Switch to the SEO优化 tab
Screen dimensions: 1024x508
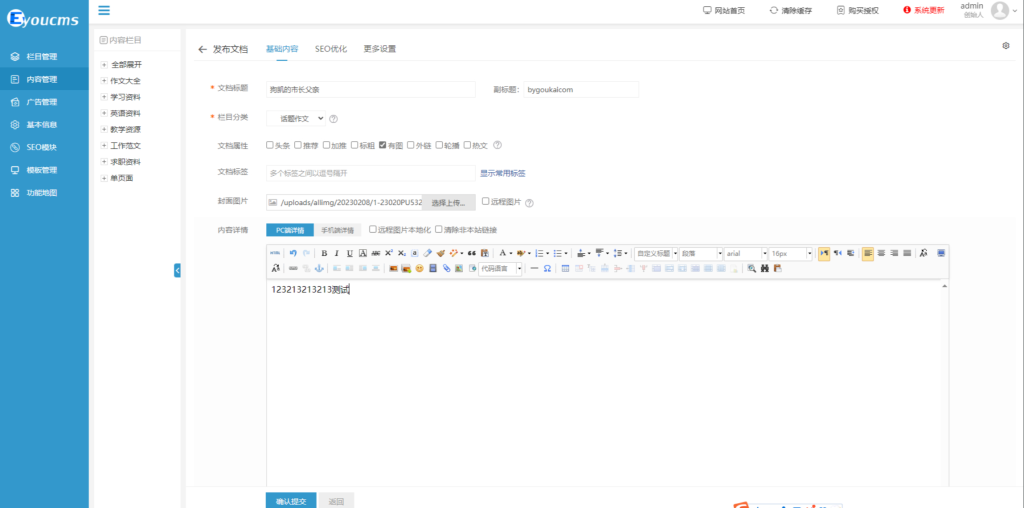click(331, 48)
